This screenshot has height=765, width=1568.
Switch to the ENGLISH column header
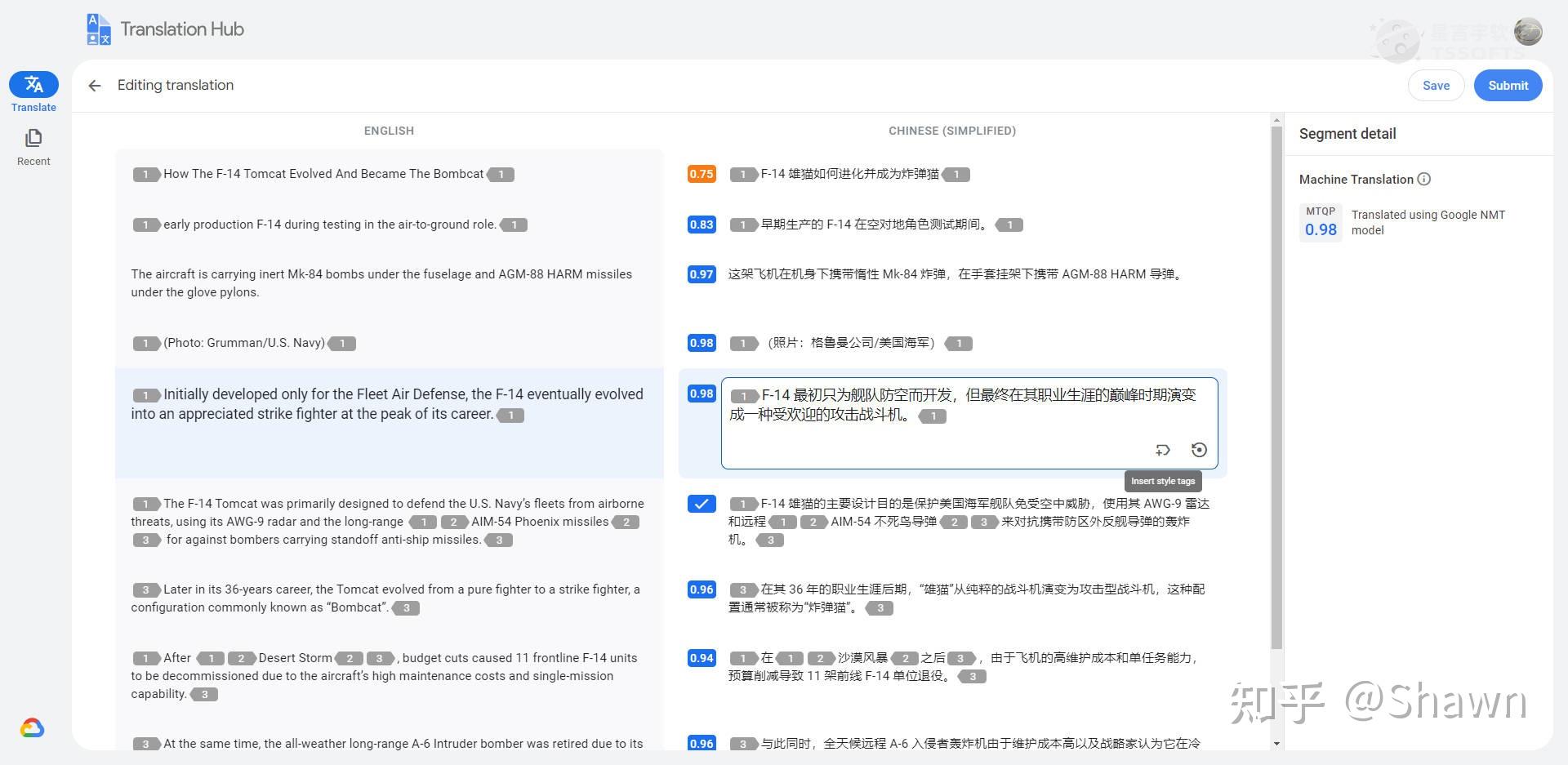tap(388, 131)
